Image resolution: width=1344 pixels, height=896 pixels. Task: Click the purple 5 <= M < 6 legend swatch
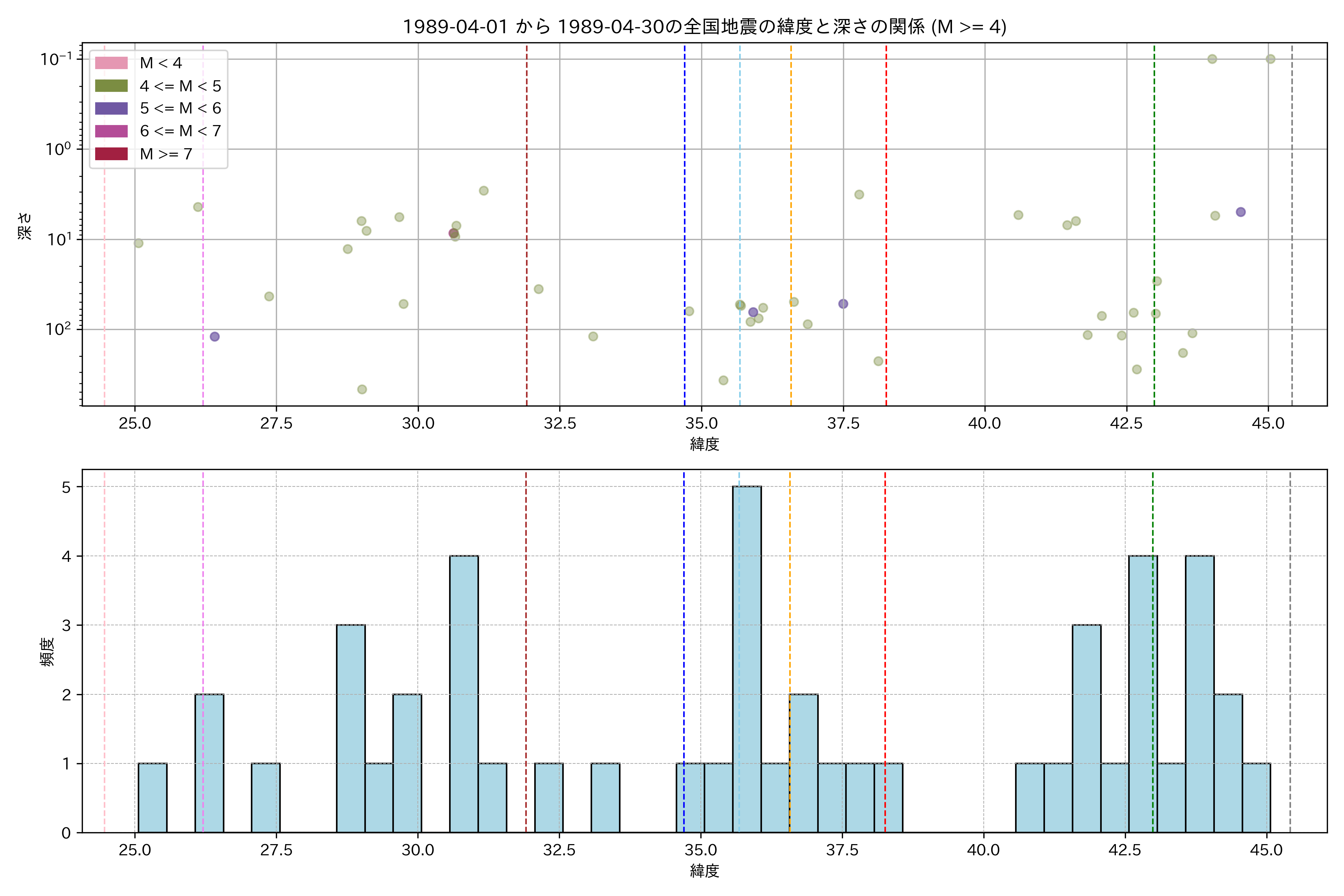(111, 108)
